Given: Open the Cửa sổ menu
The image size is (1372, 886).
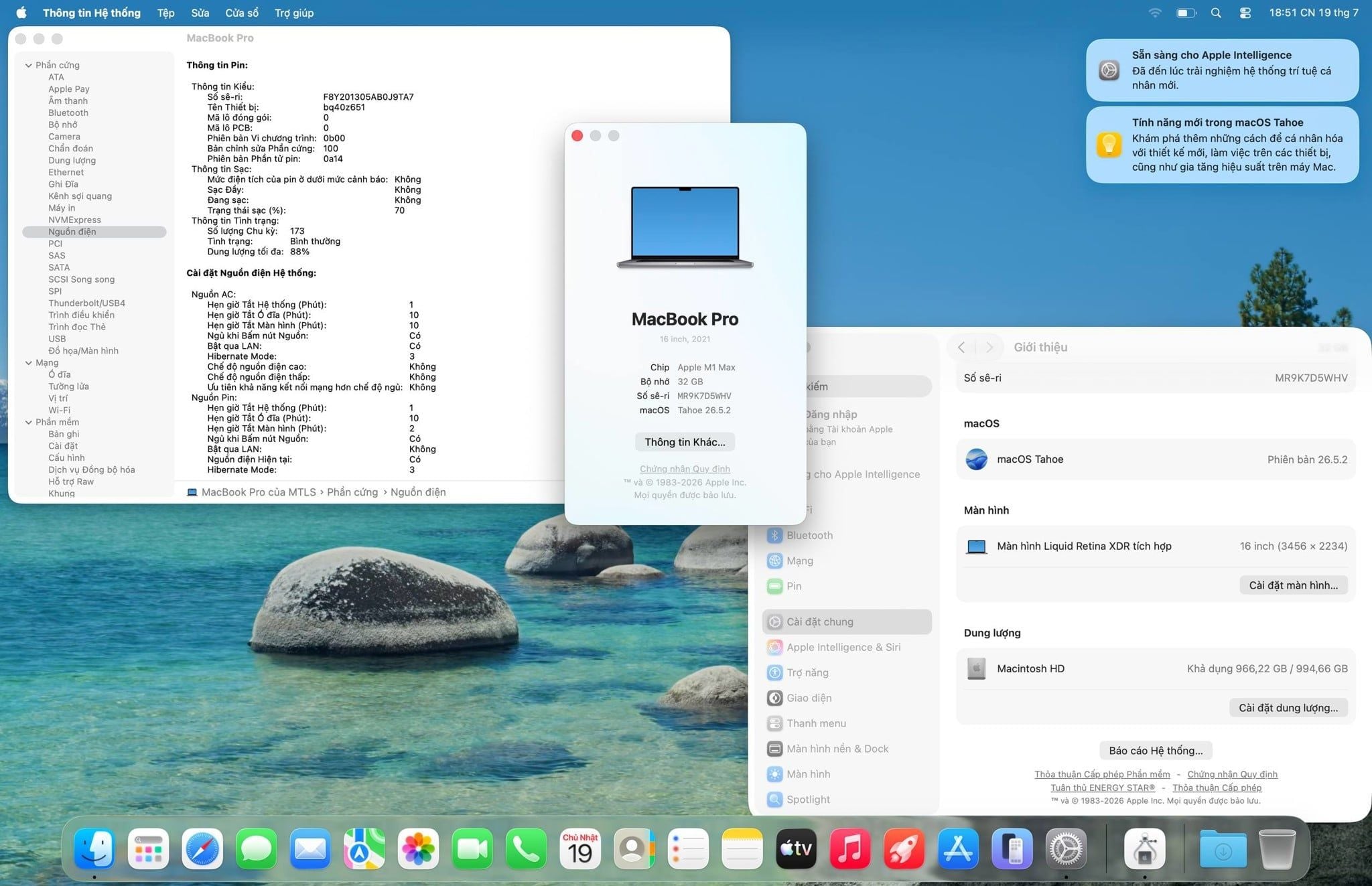Looking at the screenshot, I should pyautogui.click(x=242, y=13).
